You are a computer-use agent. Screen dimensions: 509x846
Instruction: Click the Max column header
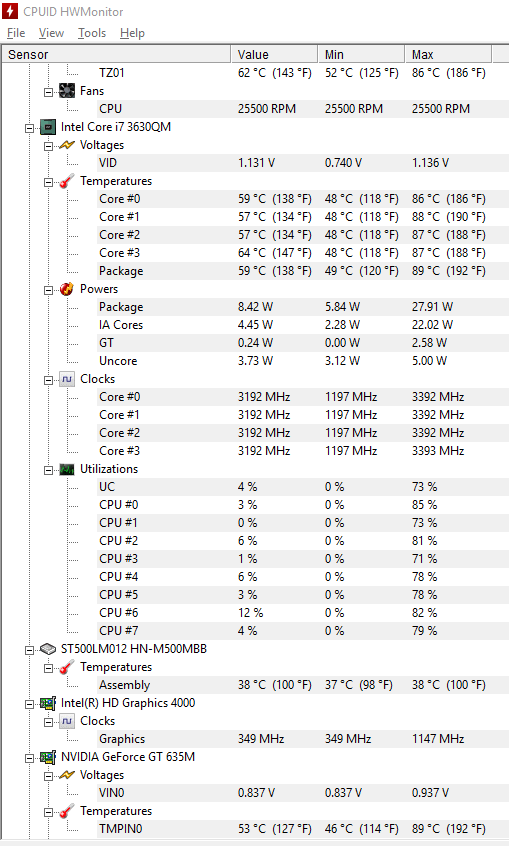click(448, 54)
